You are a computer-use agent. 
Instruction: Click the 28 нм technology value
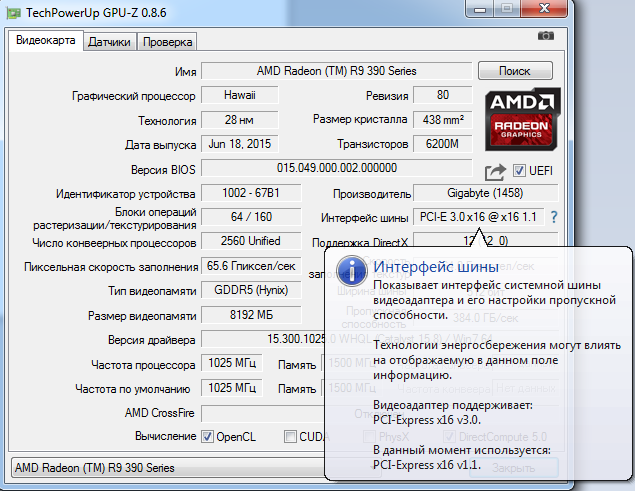[x=240, y=120]
